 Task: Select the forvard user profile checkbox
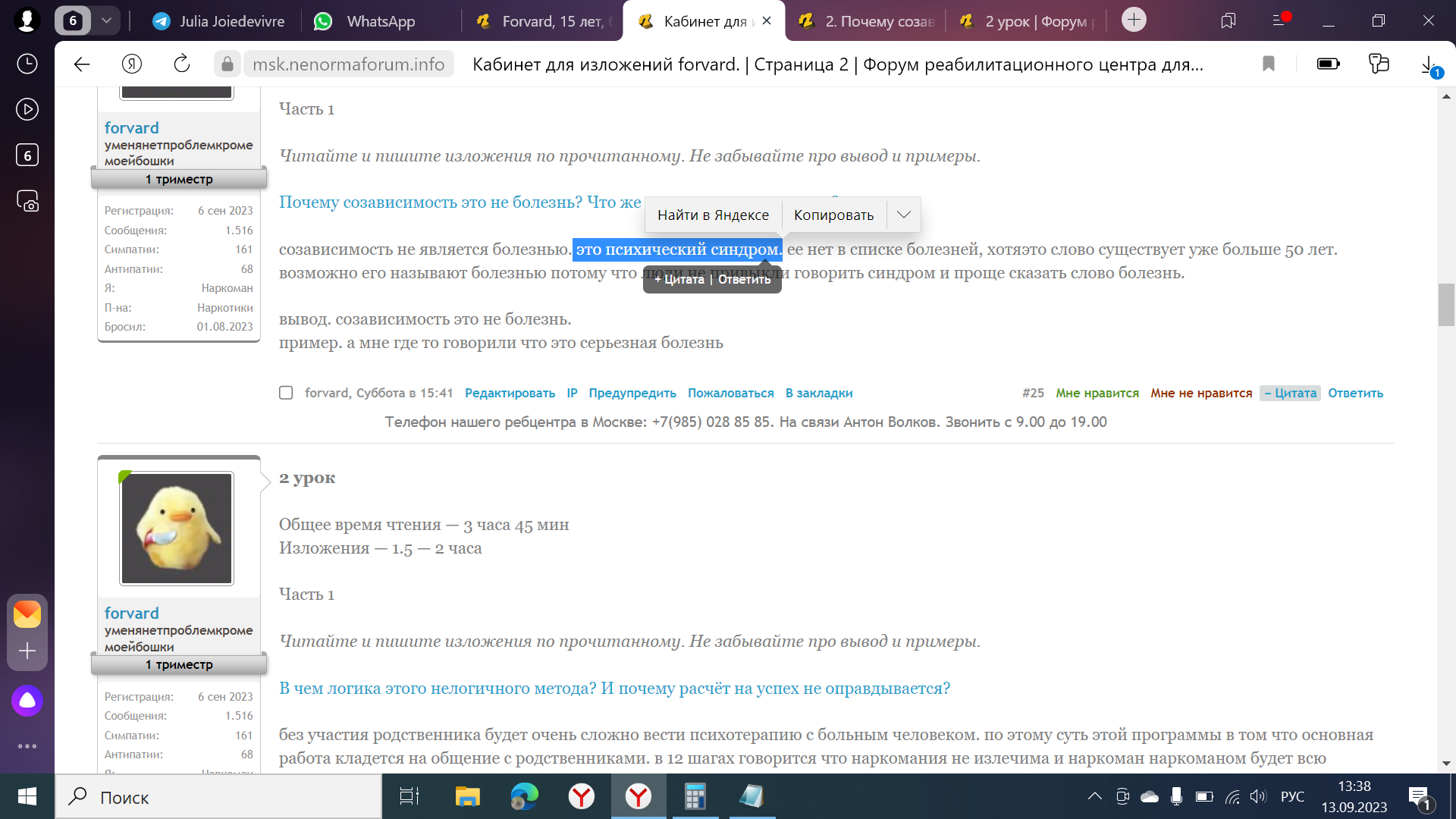(287, 392)
